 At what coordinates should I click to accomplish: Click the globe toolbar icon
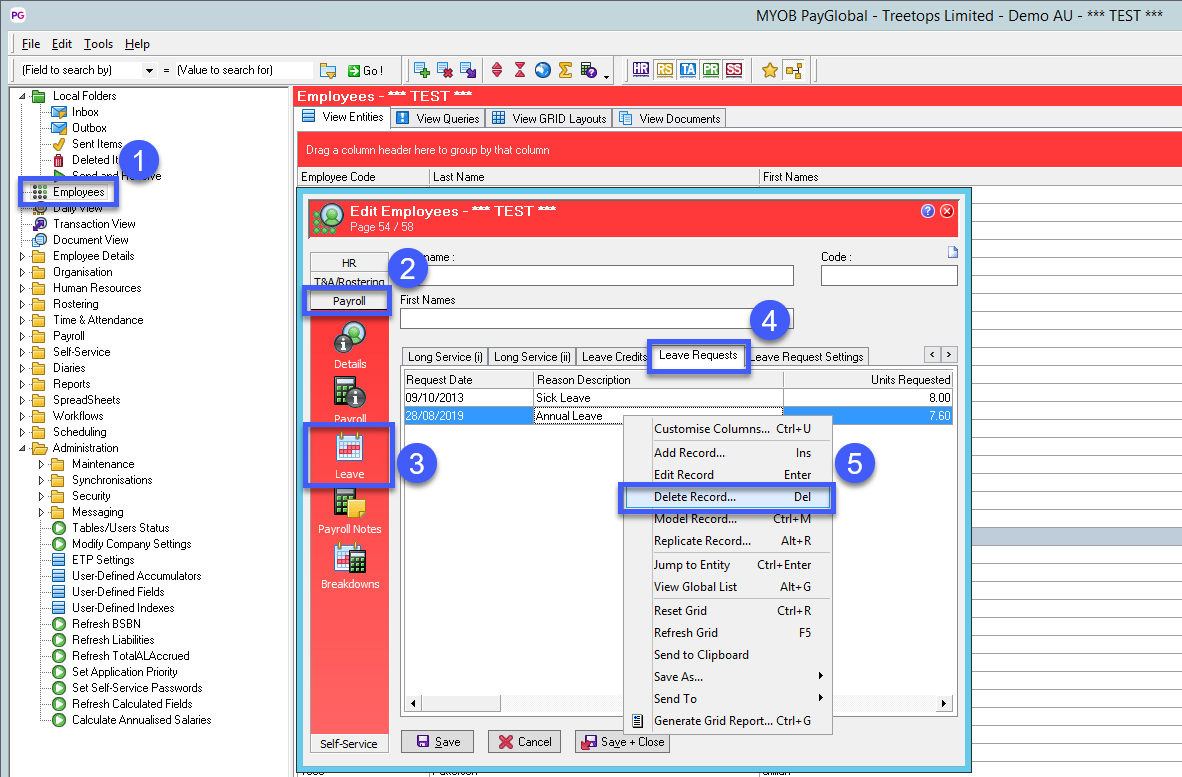coord(542,69)
